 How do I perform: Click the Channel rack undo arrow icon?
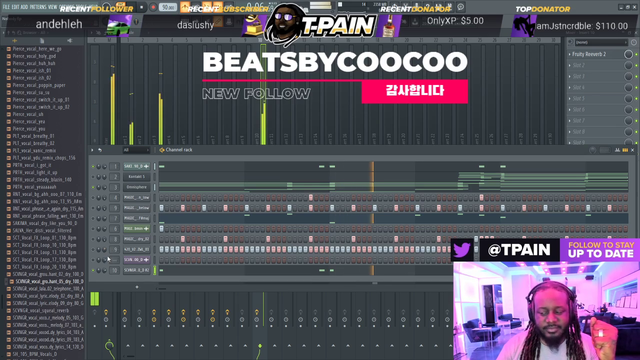tap(100, 150)
